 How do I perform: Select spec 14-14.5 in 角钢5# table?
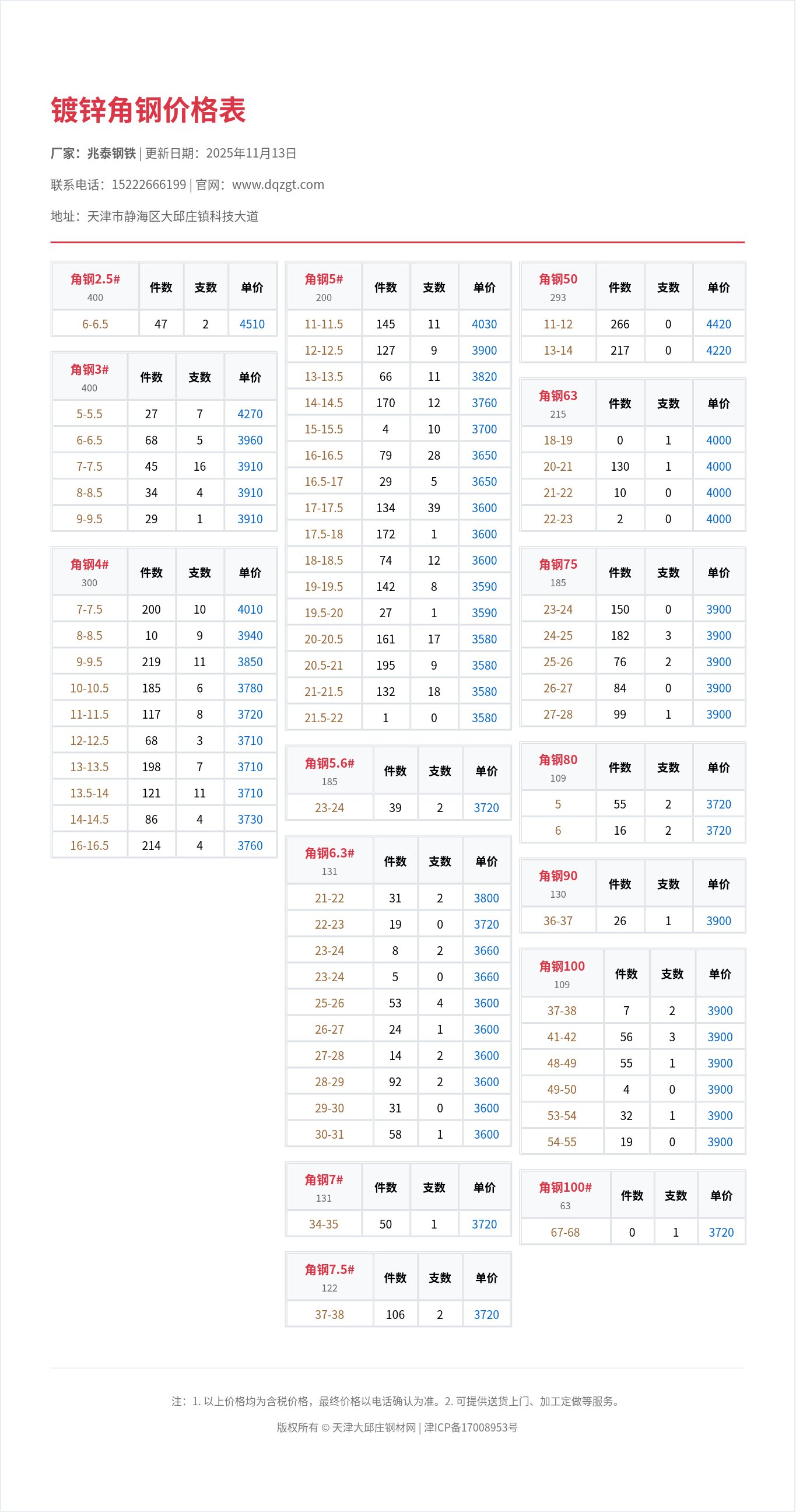pos(324,403)
